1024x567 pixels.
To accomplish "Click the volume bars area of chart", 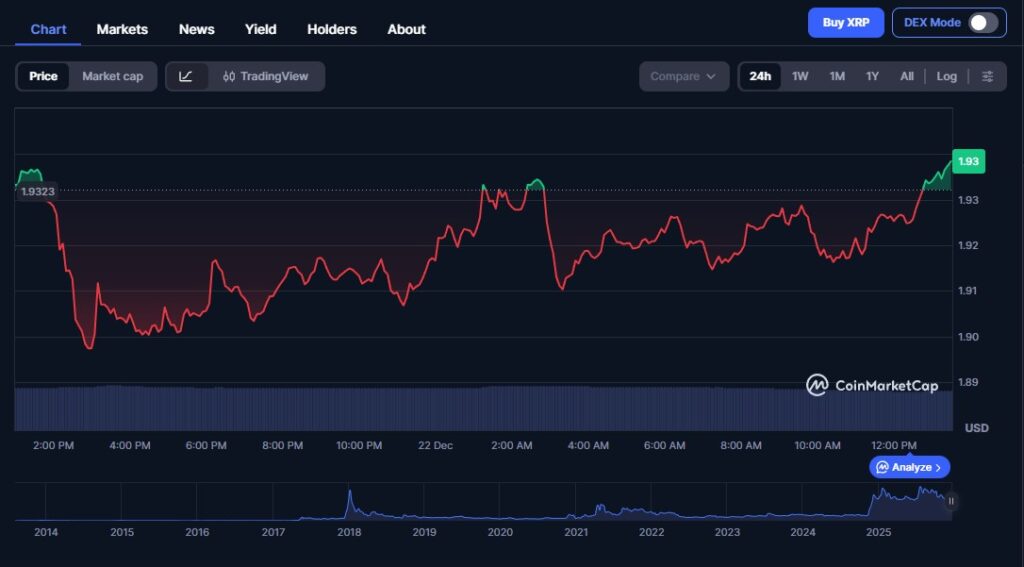I will [483, 408].
